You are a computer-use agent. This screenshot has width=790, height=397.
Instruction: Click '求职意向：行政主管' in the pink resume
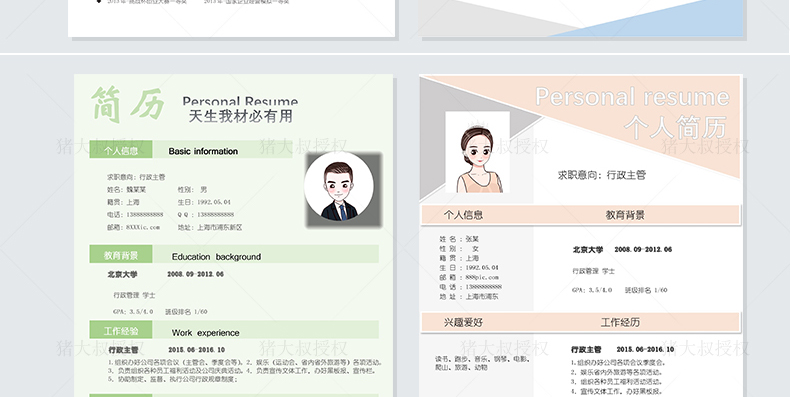(x=602, y=175)
